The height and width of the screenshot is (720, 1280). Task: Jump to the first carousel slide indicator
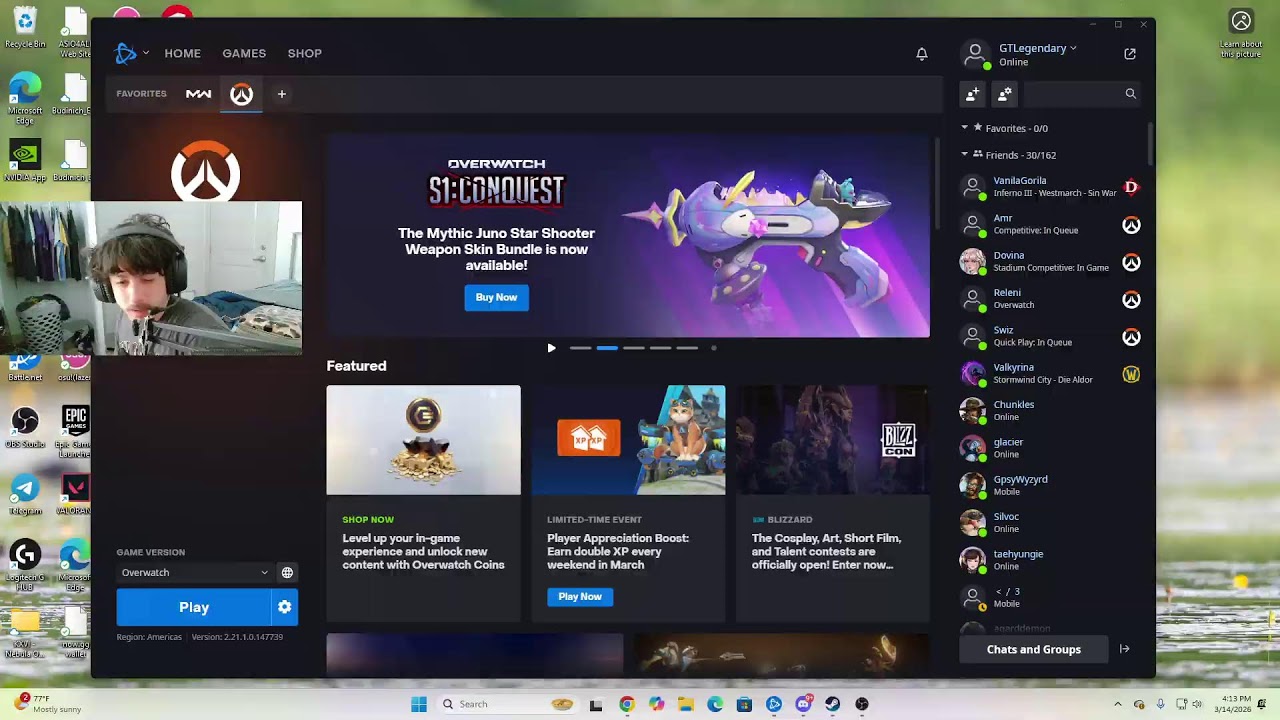(x=580, y=348)
